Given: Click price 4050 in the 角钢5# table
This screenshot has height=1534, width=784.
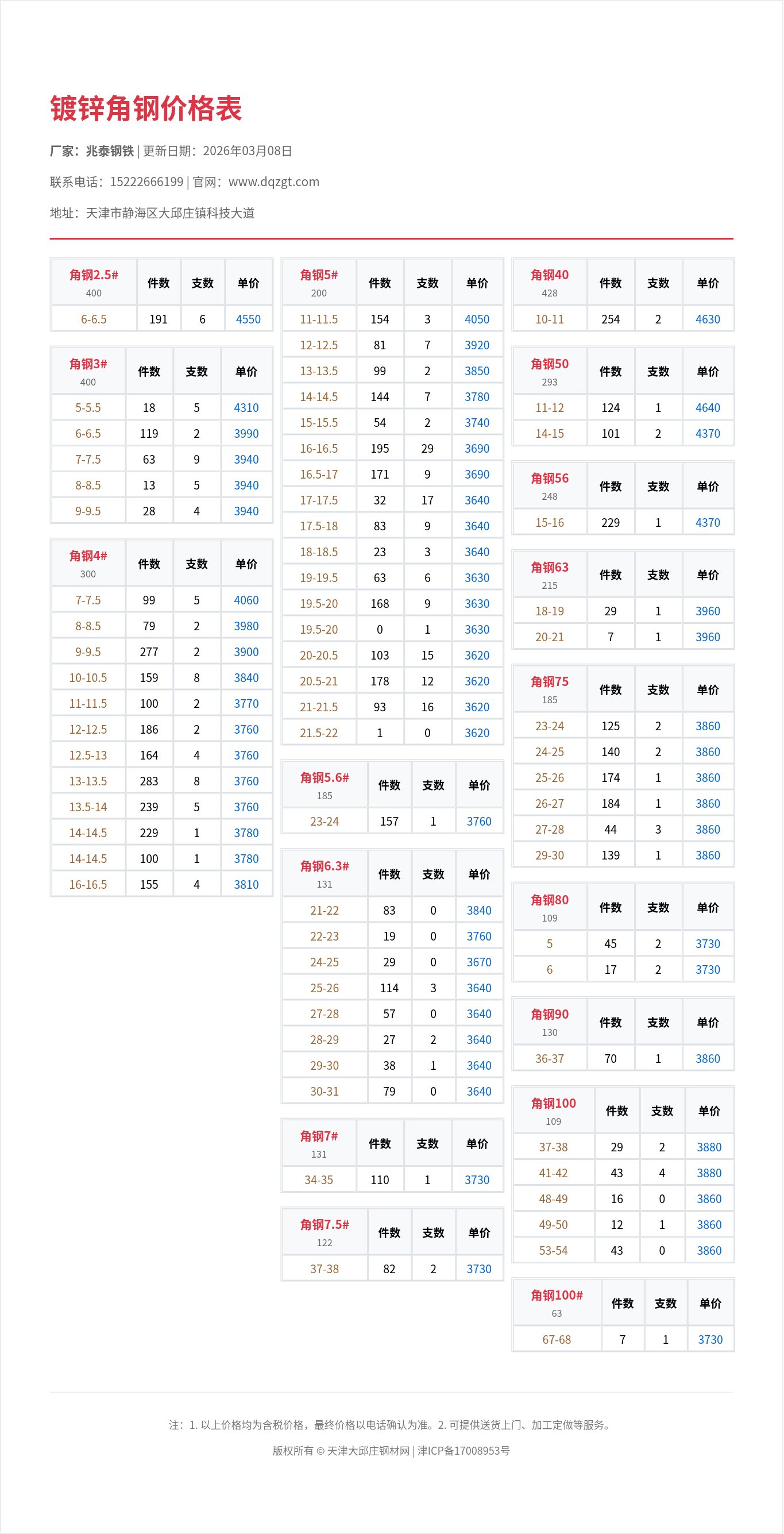Looking at the screenshot, I should click(x=477, y=319).
